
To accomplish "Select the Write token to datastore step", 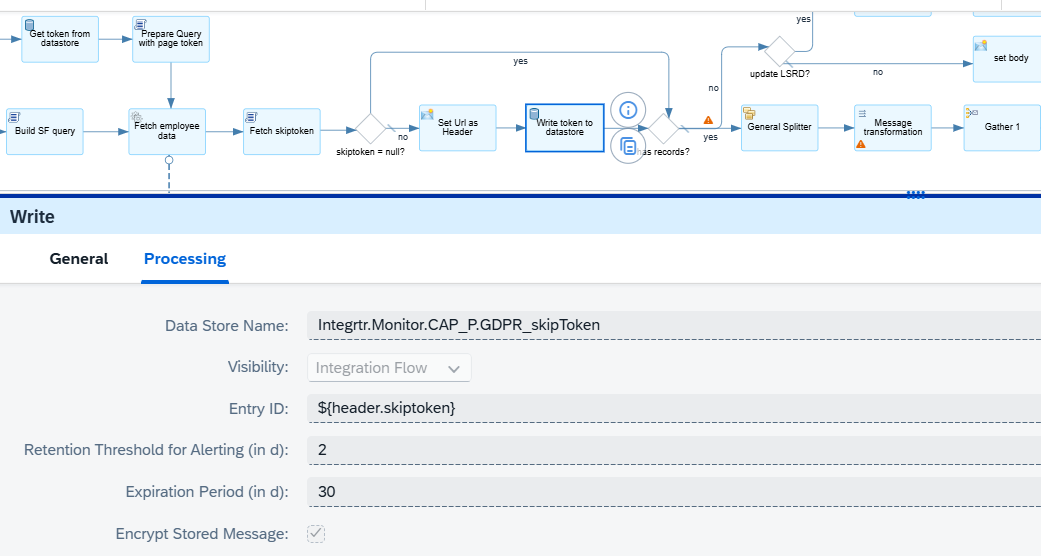I will point(565,128).
